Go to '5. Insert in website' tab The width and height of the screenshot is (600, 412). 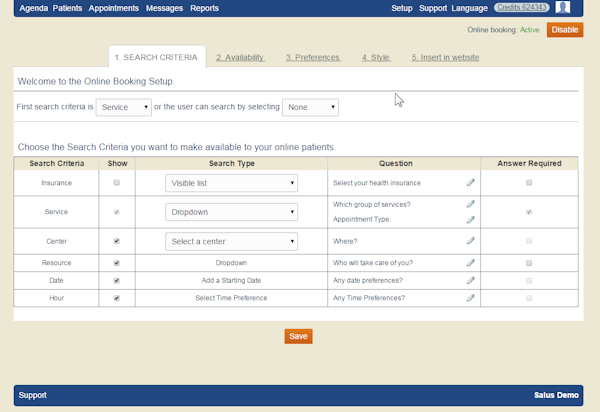[445, 57]
